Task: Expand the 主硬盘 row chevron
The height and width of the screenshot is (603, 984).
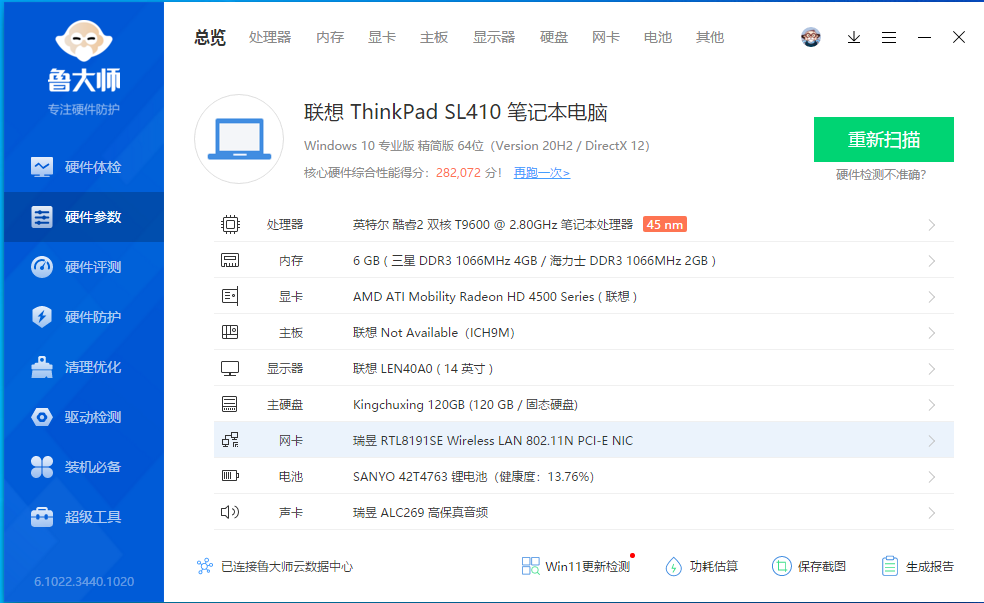Action: [x=932, y=405]
